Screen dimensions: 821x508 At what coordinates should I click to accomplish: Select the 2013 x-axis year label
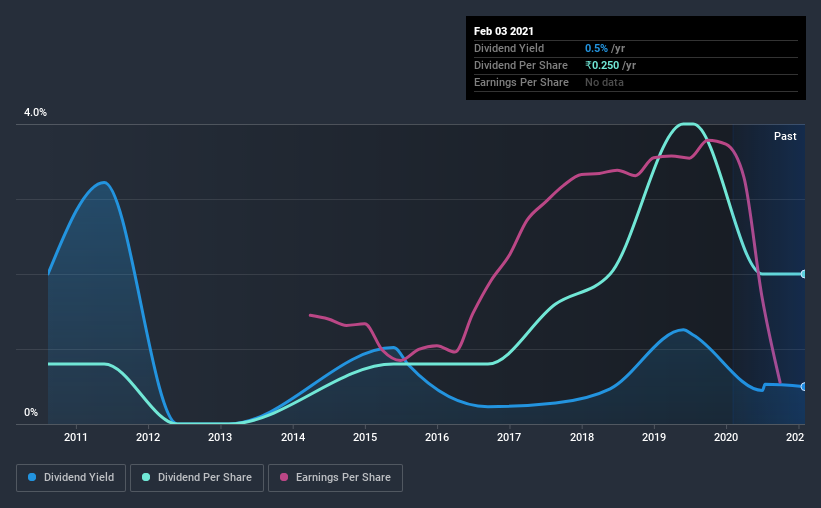[x=220, y=437]
